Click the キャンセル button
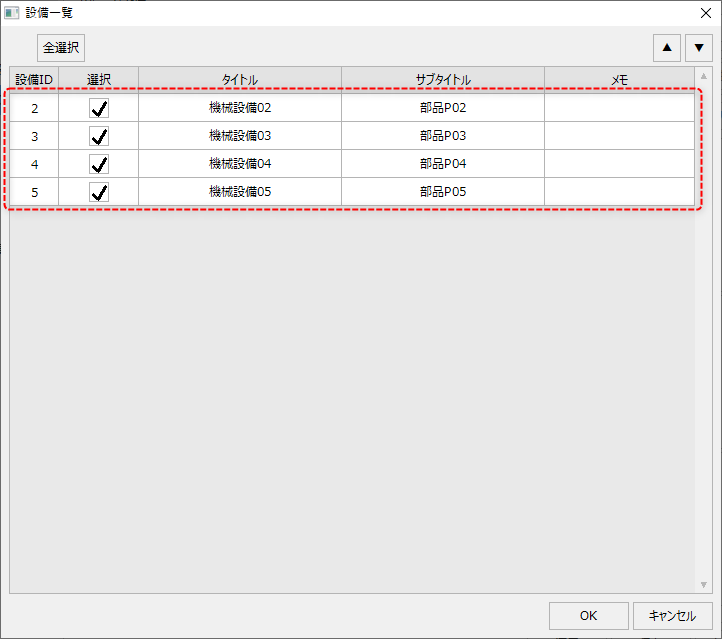The height and width of the screenshot is (639, 722). (672, 616)
